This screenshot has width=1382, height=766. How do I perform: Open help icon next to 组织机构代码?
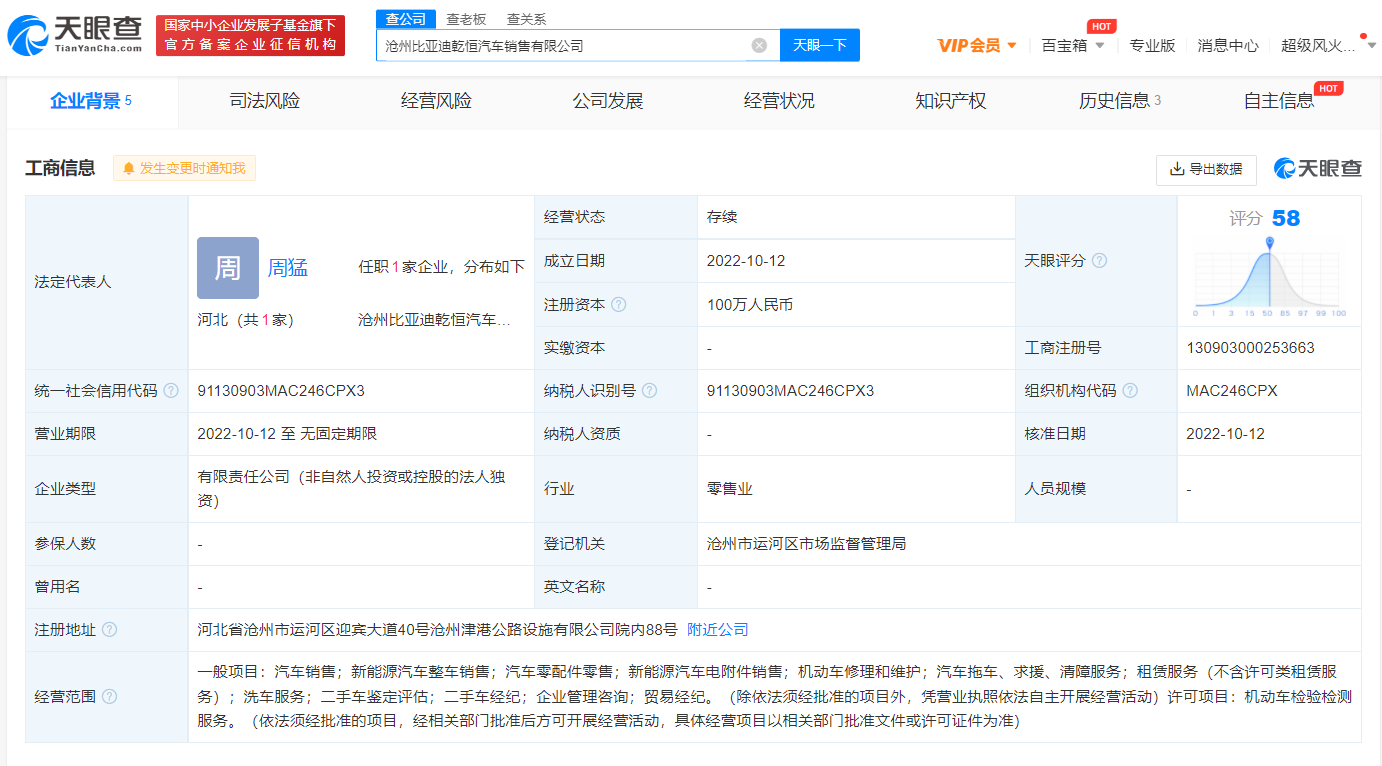(1130, 391)
